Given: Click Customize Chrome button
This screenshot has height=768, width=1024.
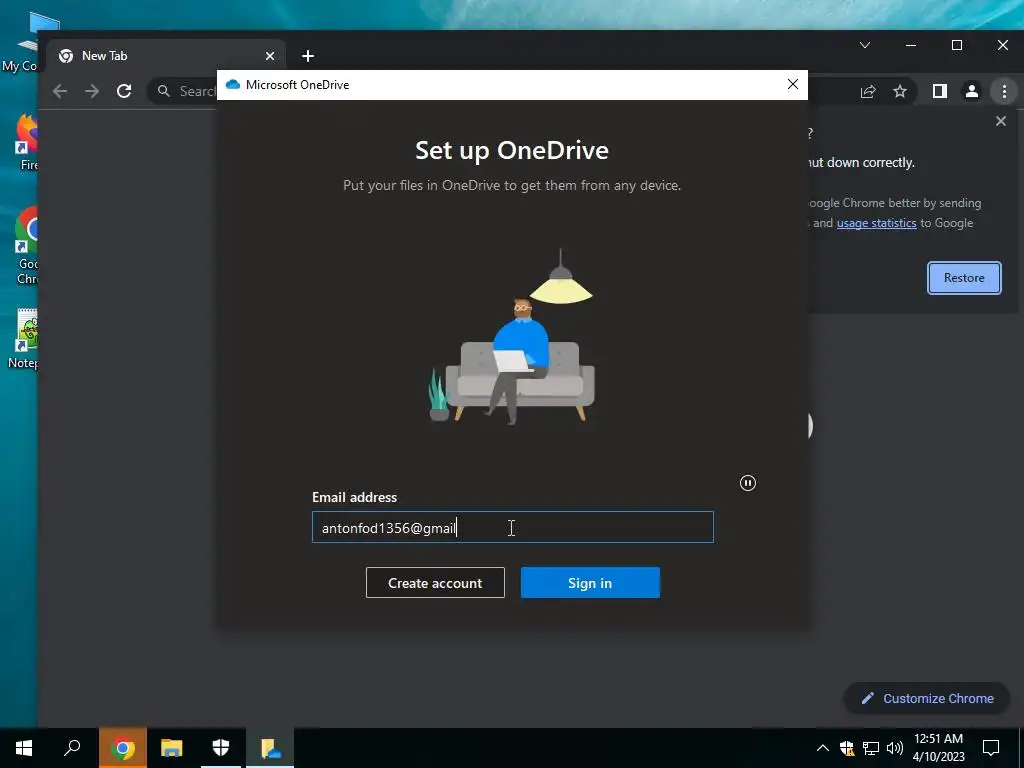Looking at the screenshot, I should tap(927, 698).
